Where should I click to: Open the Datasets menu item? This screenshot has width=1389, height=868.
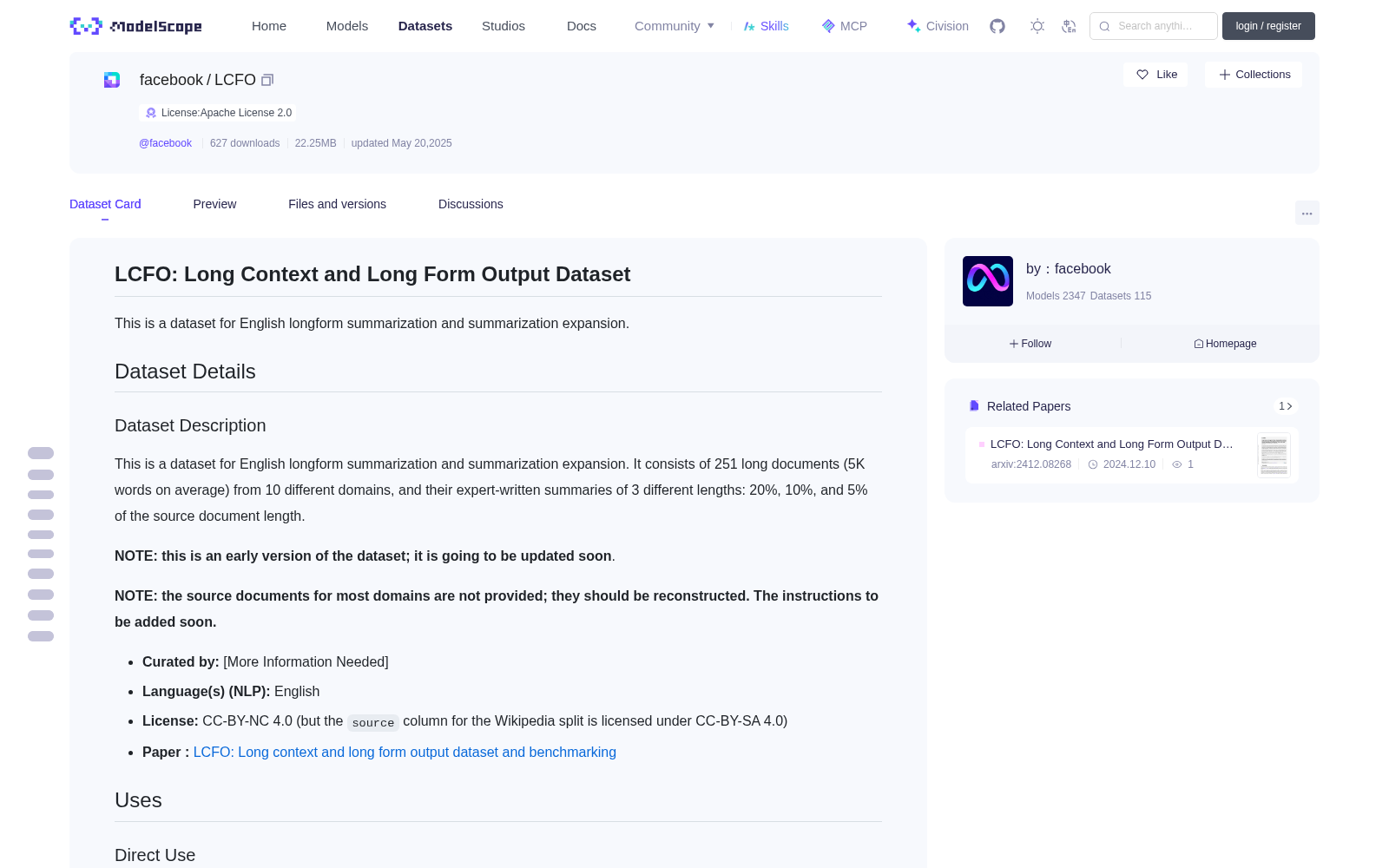pos(425,26)
